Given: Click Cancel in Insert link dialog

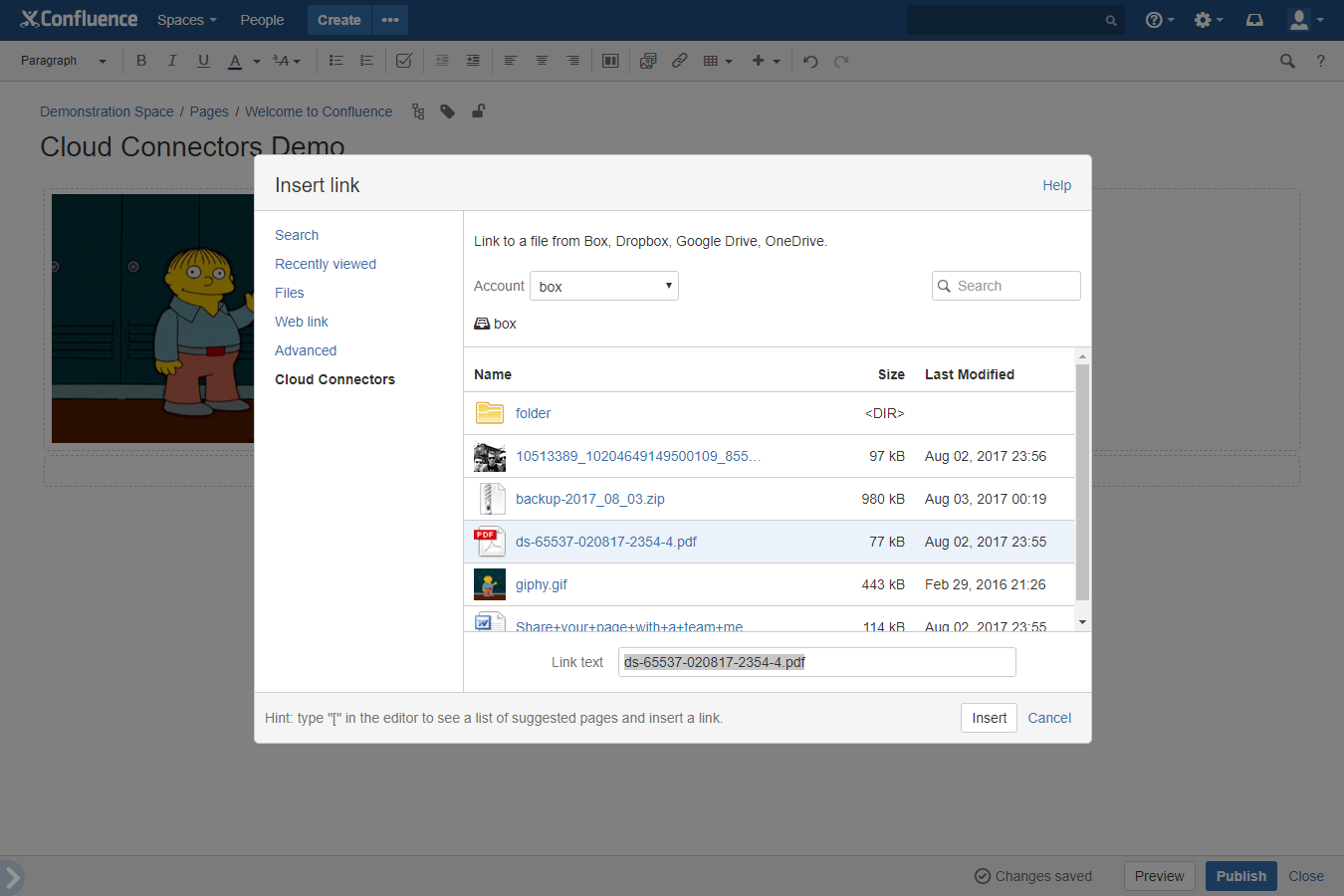Looking at the screenshot, I should coord(1049,718).
